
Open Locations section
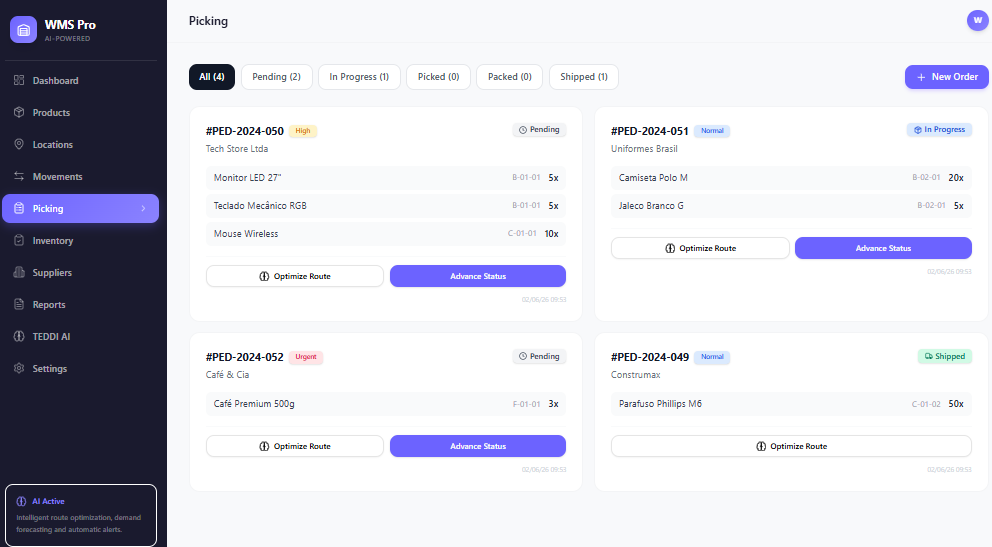click(x=80, y=144)
